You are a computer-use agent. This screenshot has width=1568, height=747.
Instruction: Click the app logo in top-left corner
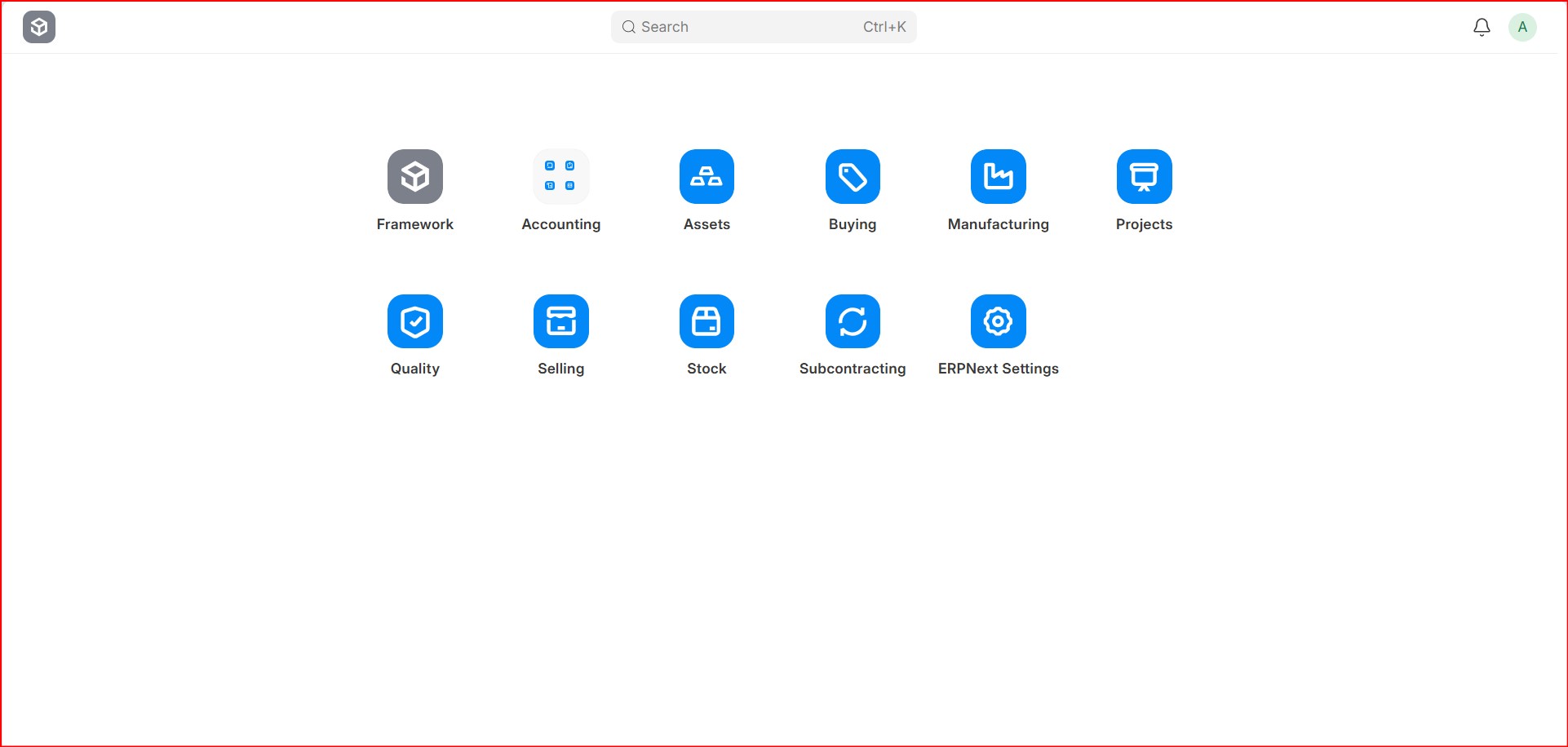tap(39, 27)
